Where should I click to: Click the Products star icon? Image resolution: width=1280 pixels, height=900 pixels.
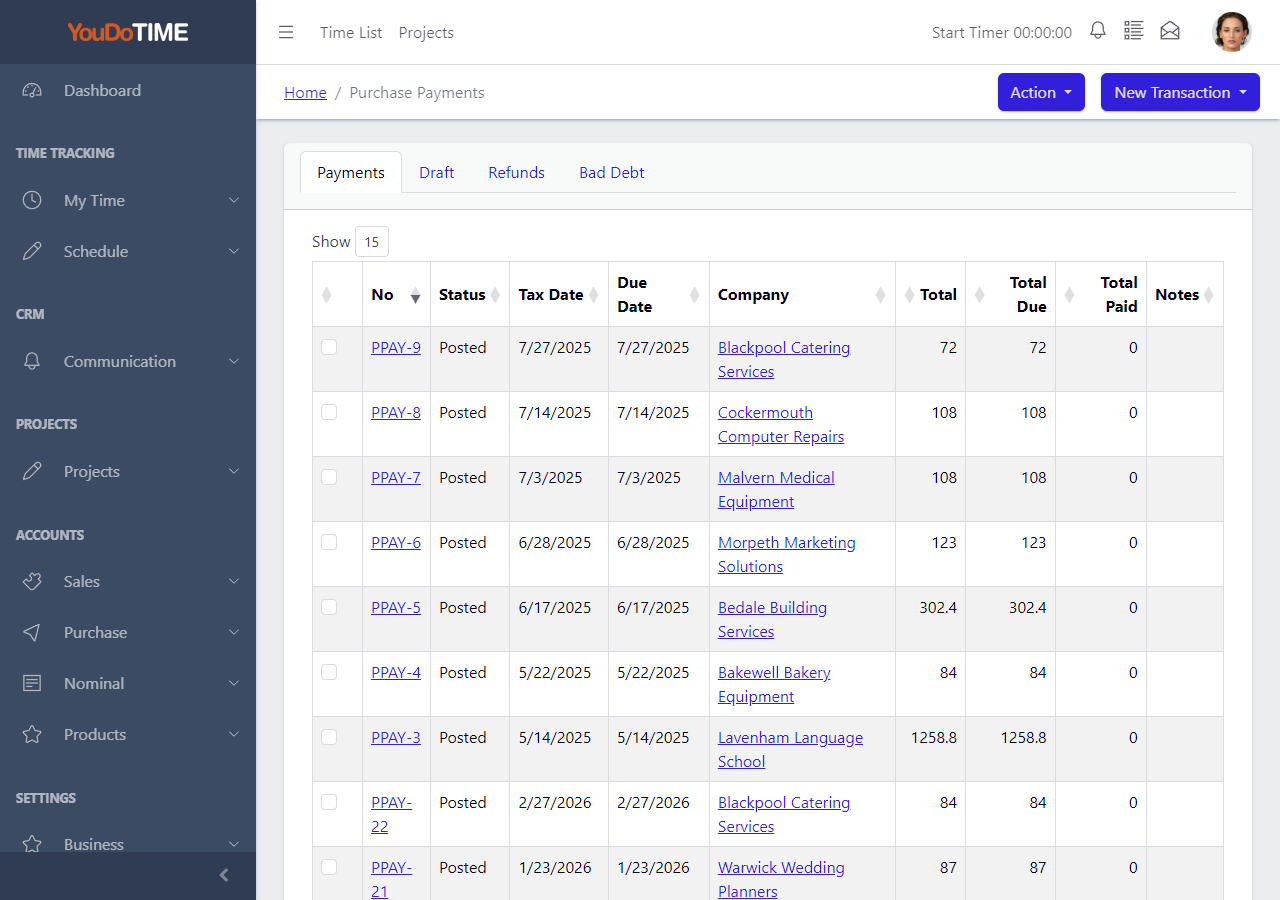tap(32, 734)
